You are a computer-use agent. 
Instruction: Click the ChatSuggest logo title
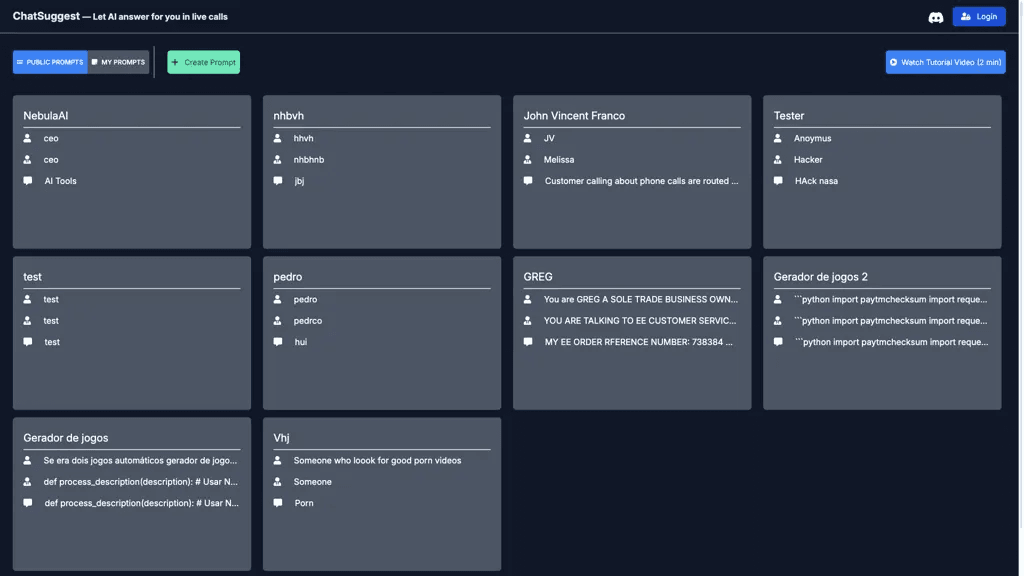[46, 16]
